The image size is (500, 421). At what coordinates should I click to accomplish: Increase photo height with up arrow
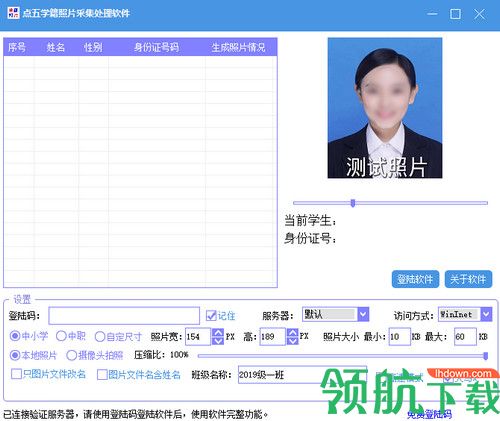(x=293, y=332)
